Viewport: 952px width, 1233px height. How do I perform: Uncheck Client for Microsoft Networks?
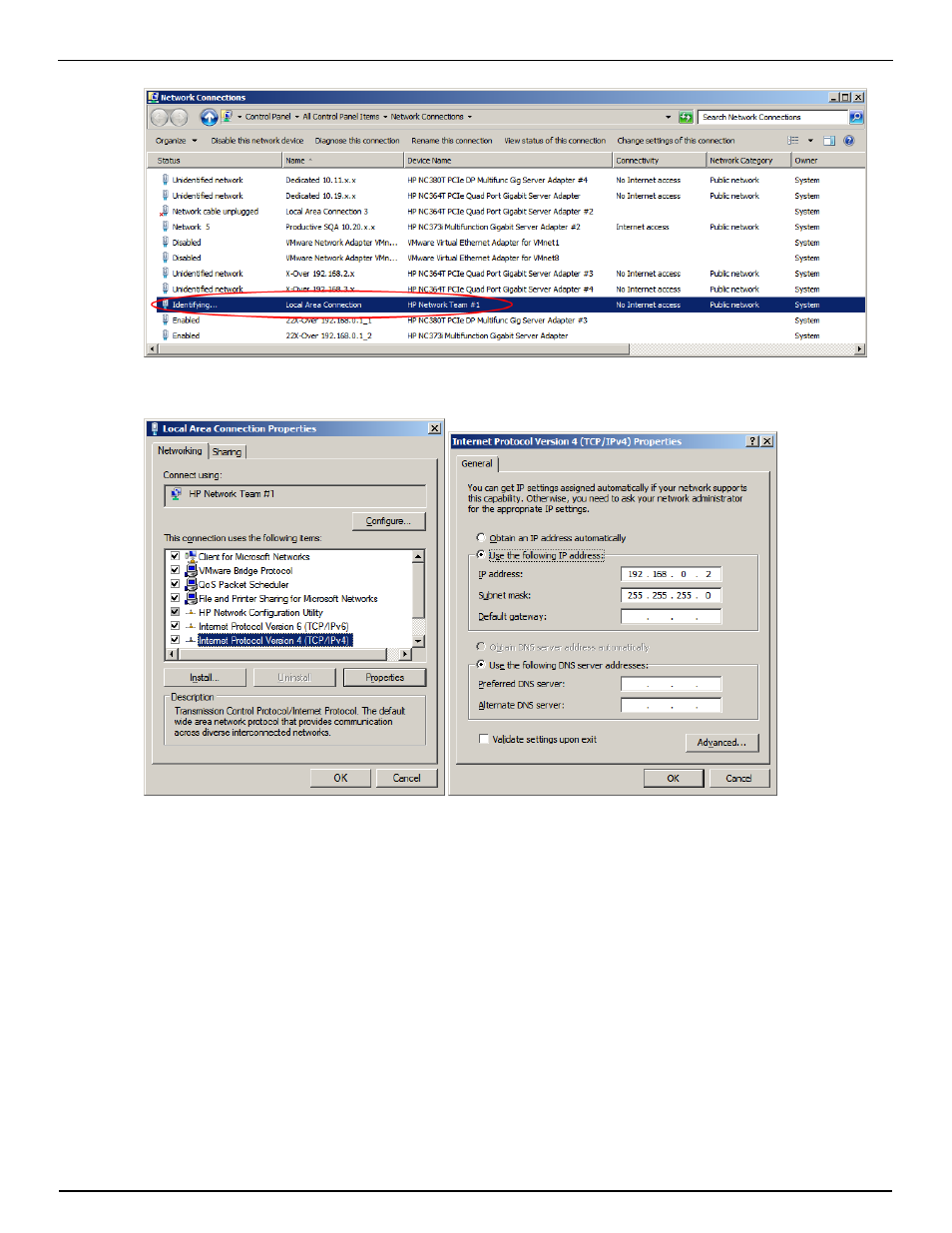click(x=175, y=557)
